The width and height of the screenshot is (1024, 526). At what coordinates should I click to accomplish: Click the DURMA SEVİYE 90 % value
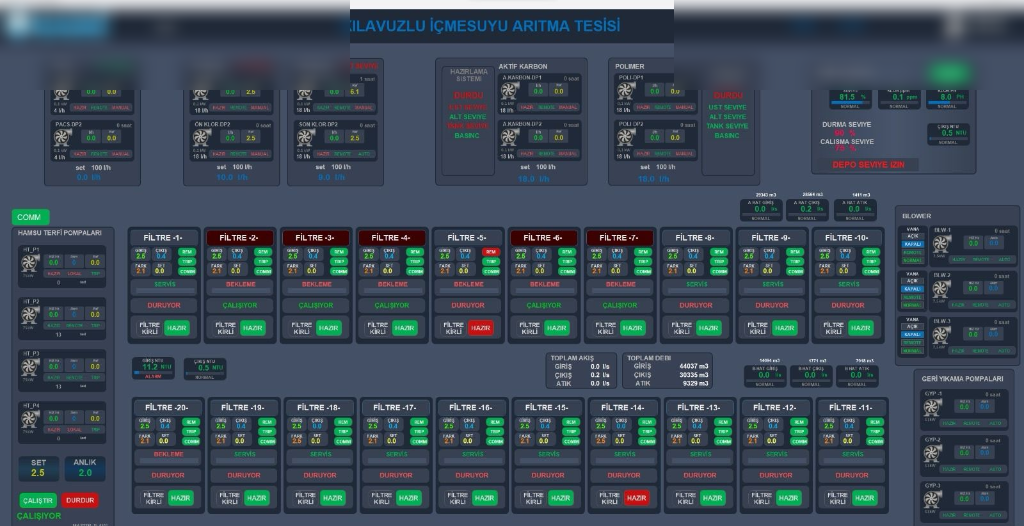click(844, 133)
